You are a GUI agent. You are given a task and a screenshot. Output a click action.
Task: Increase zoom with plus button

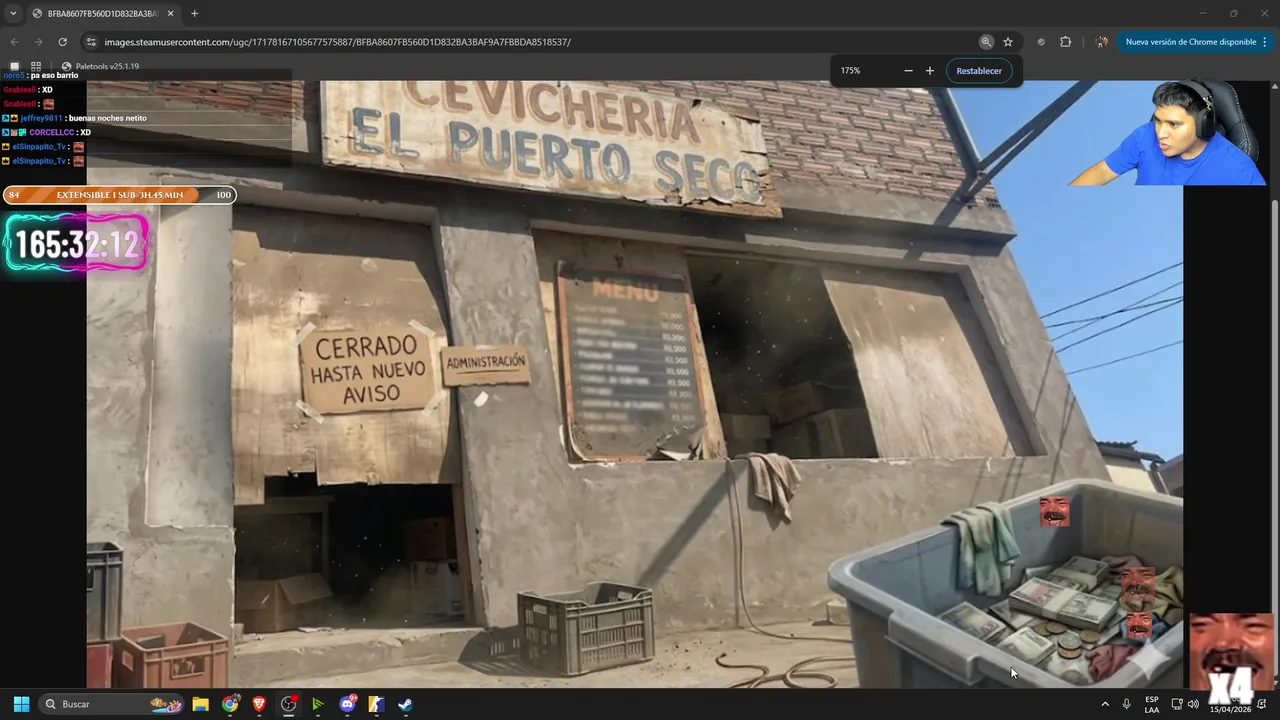tap(930, 71)
